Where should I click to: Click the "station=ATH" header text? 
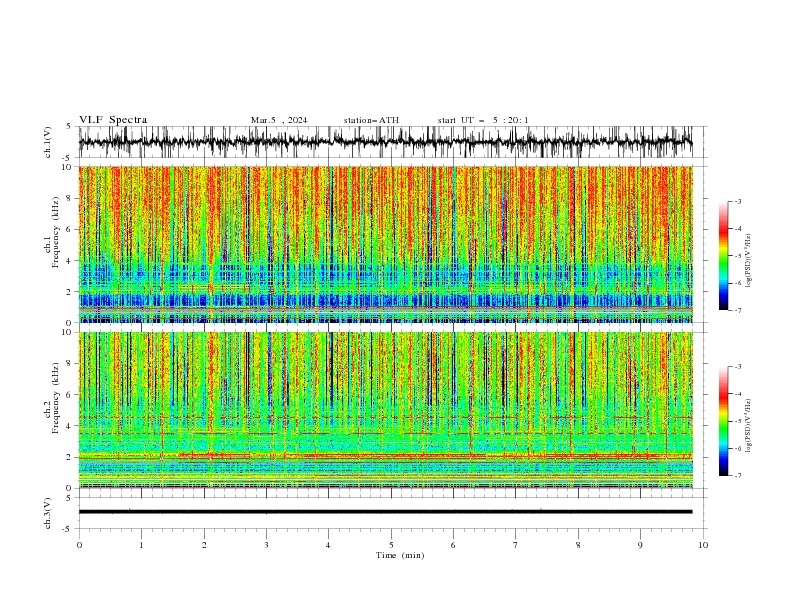371,120
